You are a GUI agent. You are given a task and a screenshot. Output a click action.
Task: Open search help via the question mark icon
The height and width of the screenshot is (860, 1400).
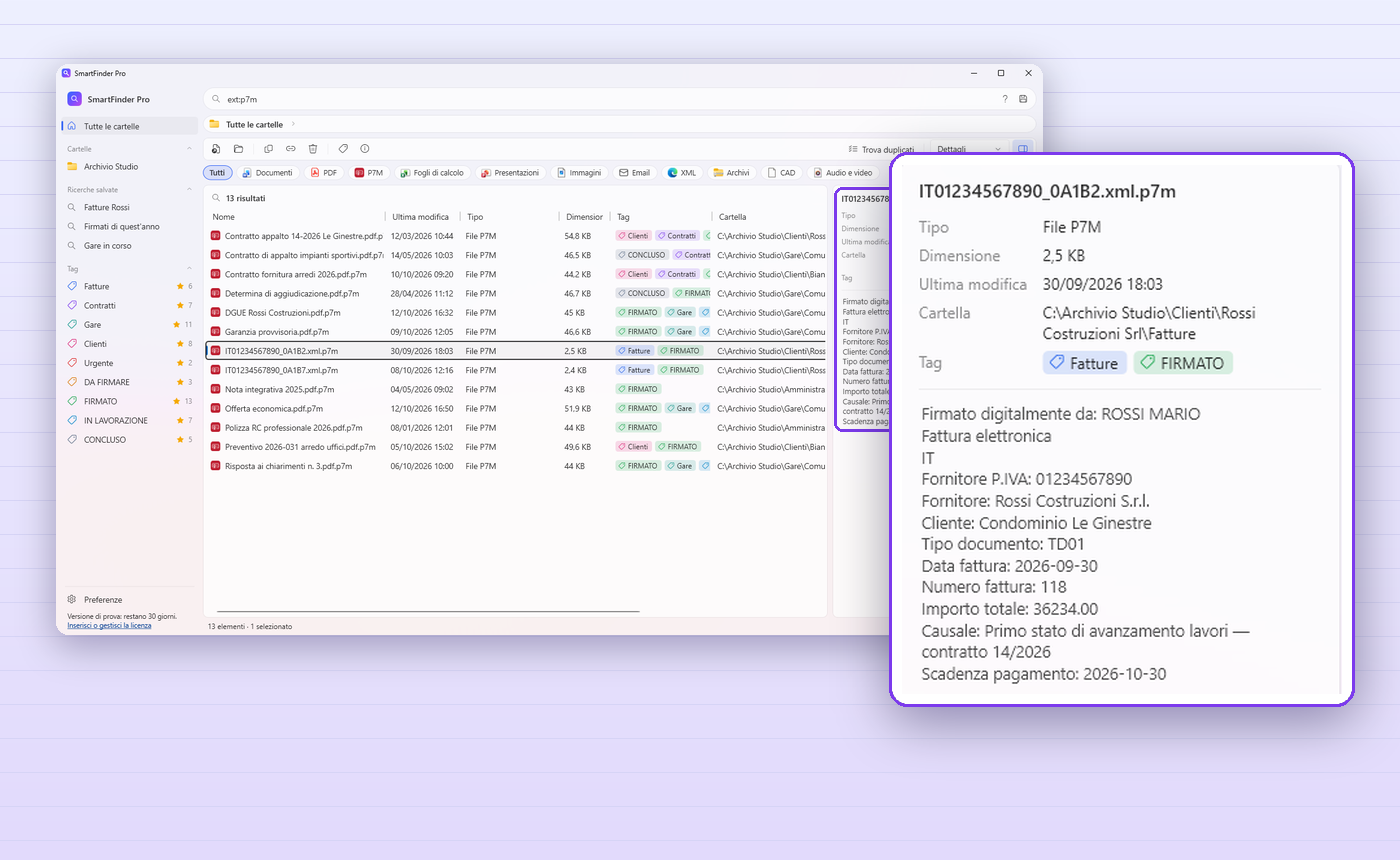[1005, 99]
